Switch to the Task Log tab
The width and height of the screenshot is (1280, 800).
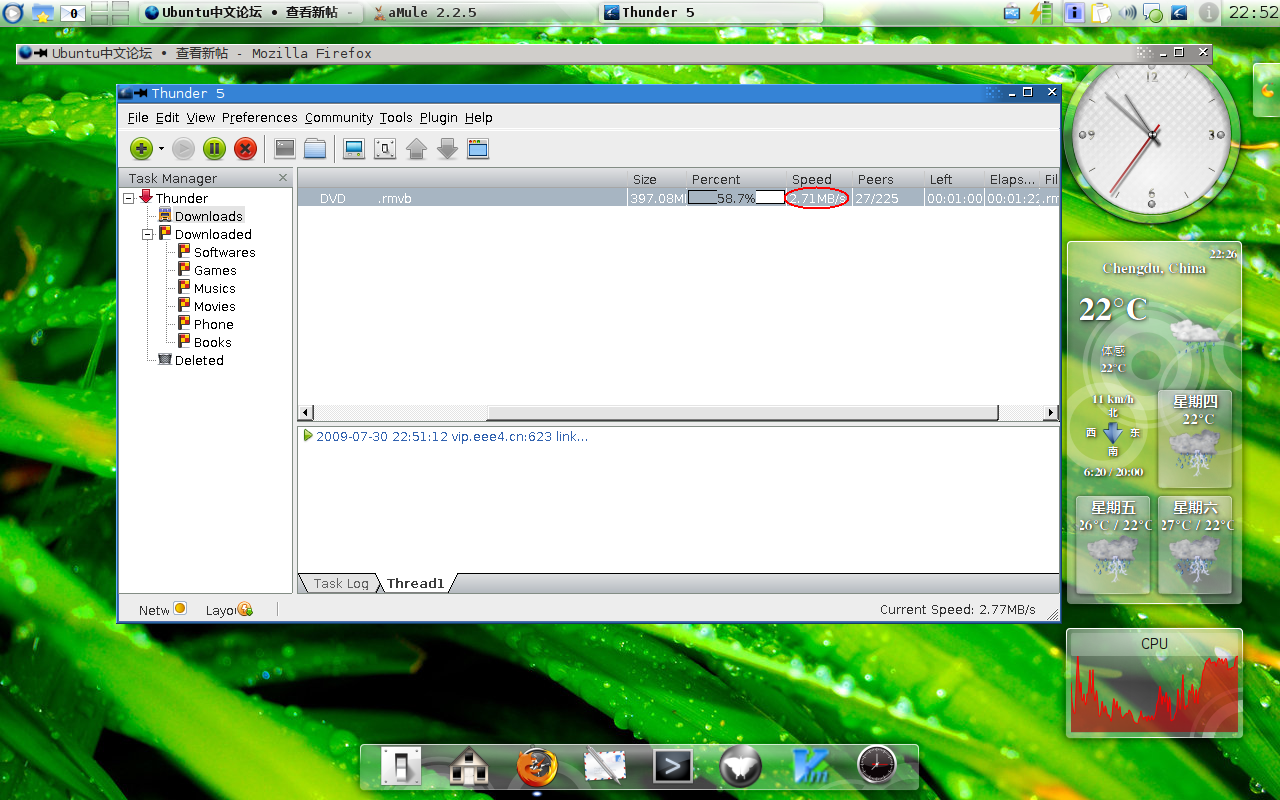340,583
